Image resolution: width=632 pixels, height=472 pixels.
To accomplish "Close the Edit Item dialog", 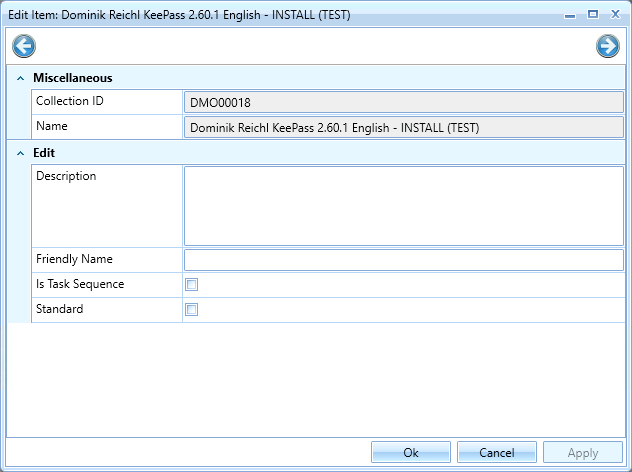I will pyautogui.click(x=615, y=15).
